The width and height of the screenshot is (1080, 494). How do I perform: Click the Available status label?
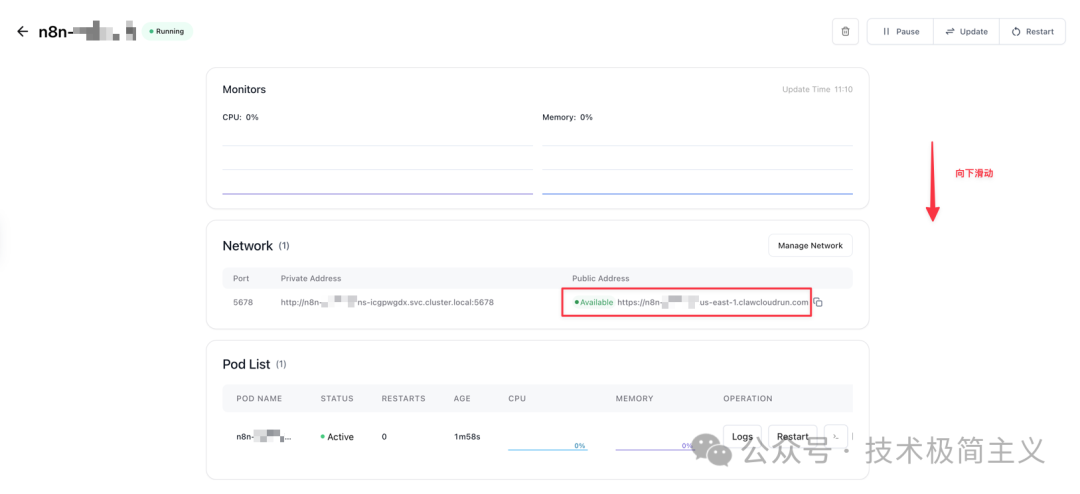[x=594, y=302]
